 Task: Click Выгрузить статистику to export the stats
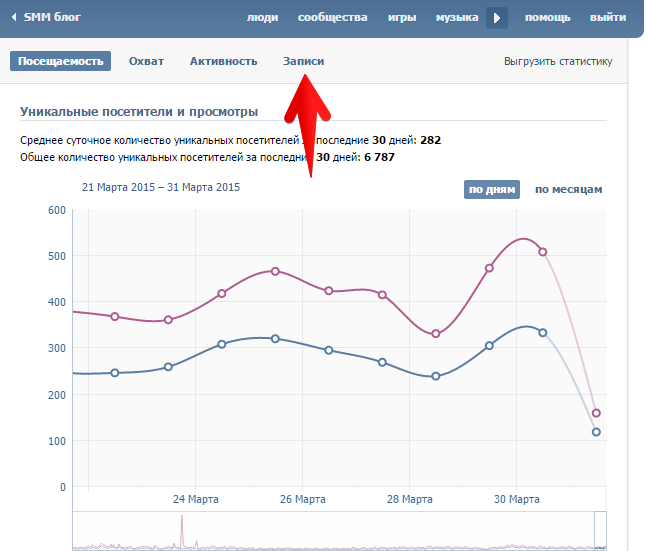(558, 61)
